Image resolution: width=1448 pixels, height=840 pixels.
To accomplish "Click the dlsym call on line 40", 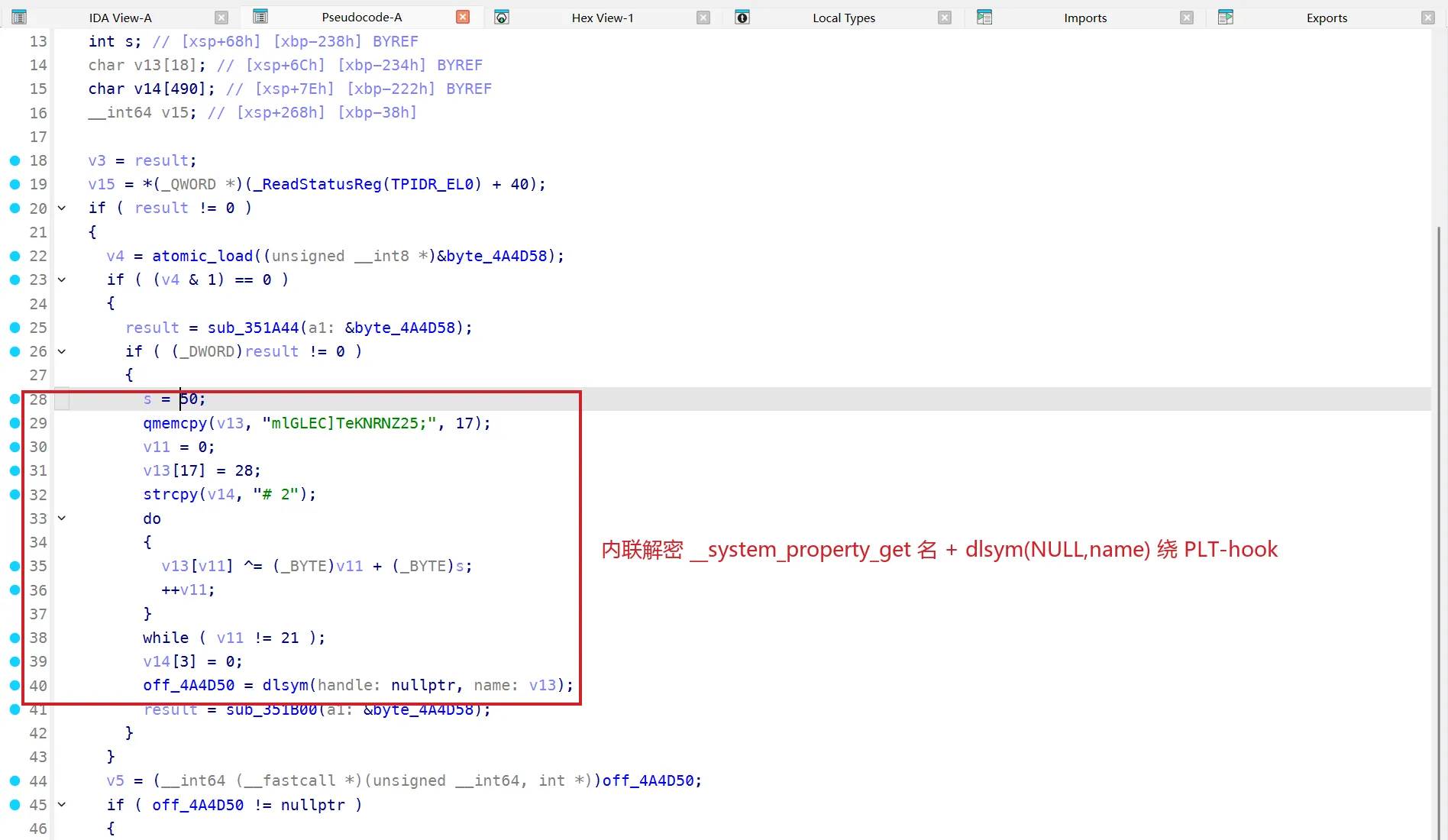I will click(x=286, y=685).
